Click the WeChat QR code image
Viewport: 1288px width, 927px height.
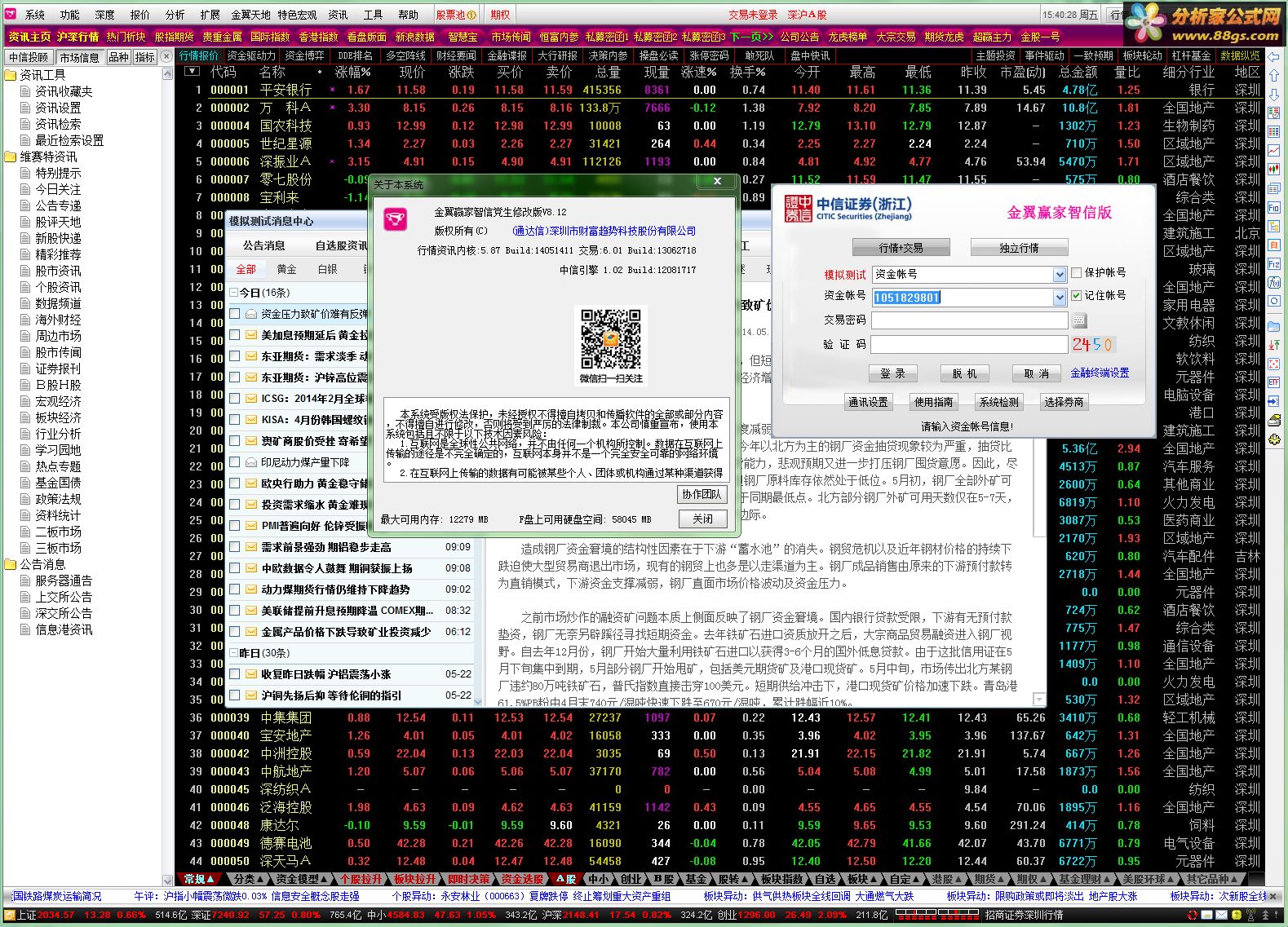(x=610, y=339)
